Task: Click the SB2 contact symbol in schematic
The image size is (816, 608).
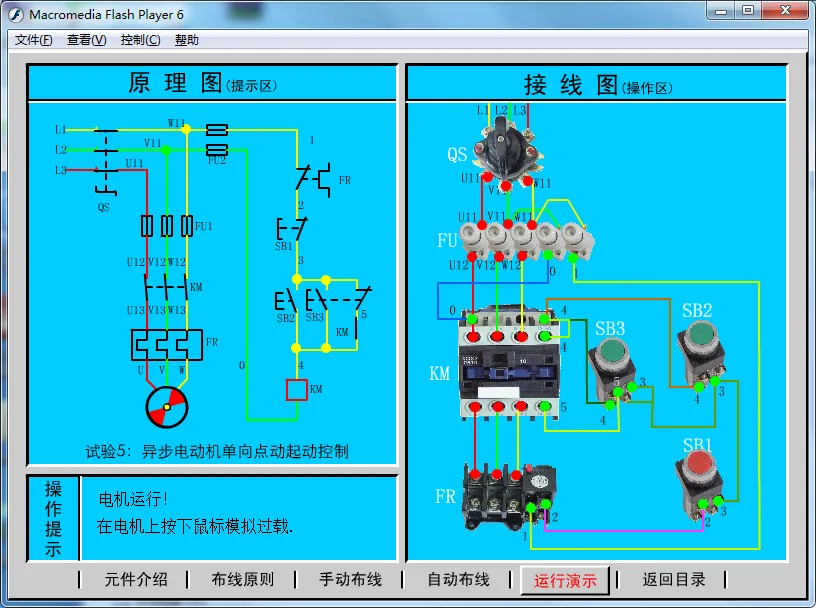Action: tap(286, 301)
